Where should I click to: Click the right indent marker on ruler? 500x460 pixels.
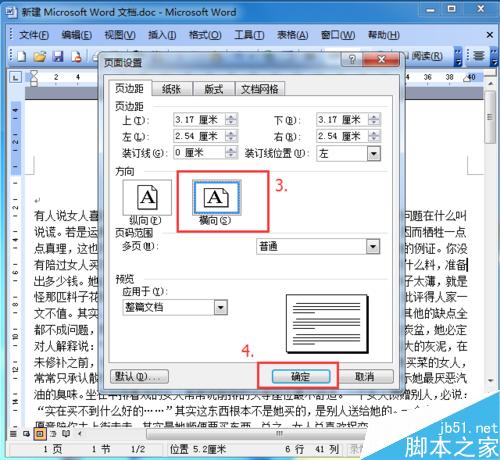(467, 78)
